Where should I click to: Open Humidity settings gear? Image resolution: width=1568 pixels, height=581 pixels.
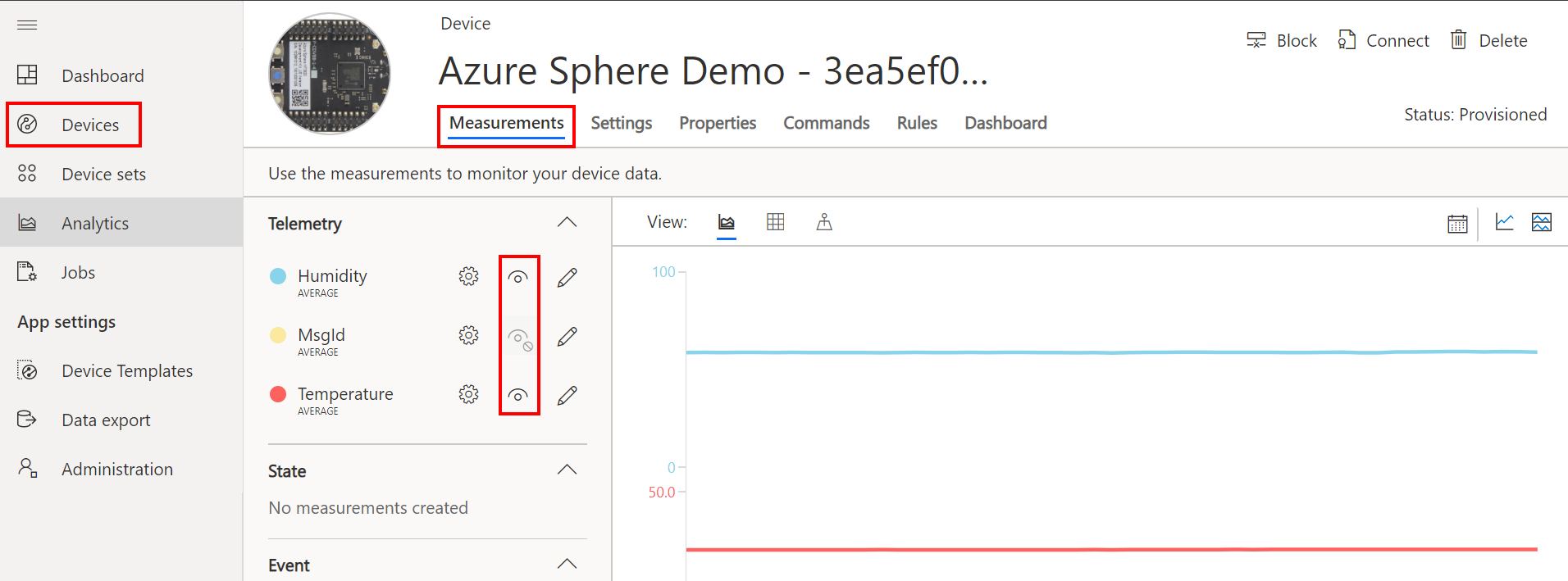click(468, 276)
